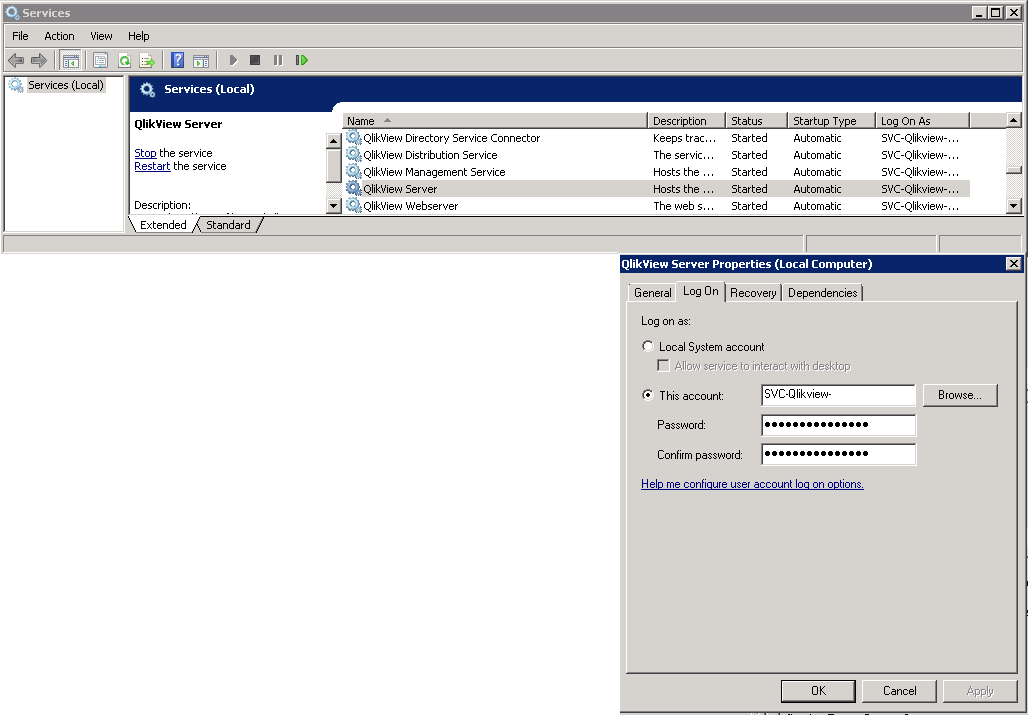Select Services (Local) tree node
The height and width of the screenshot is (715, 1028).
[x=66, y=85]
